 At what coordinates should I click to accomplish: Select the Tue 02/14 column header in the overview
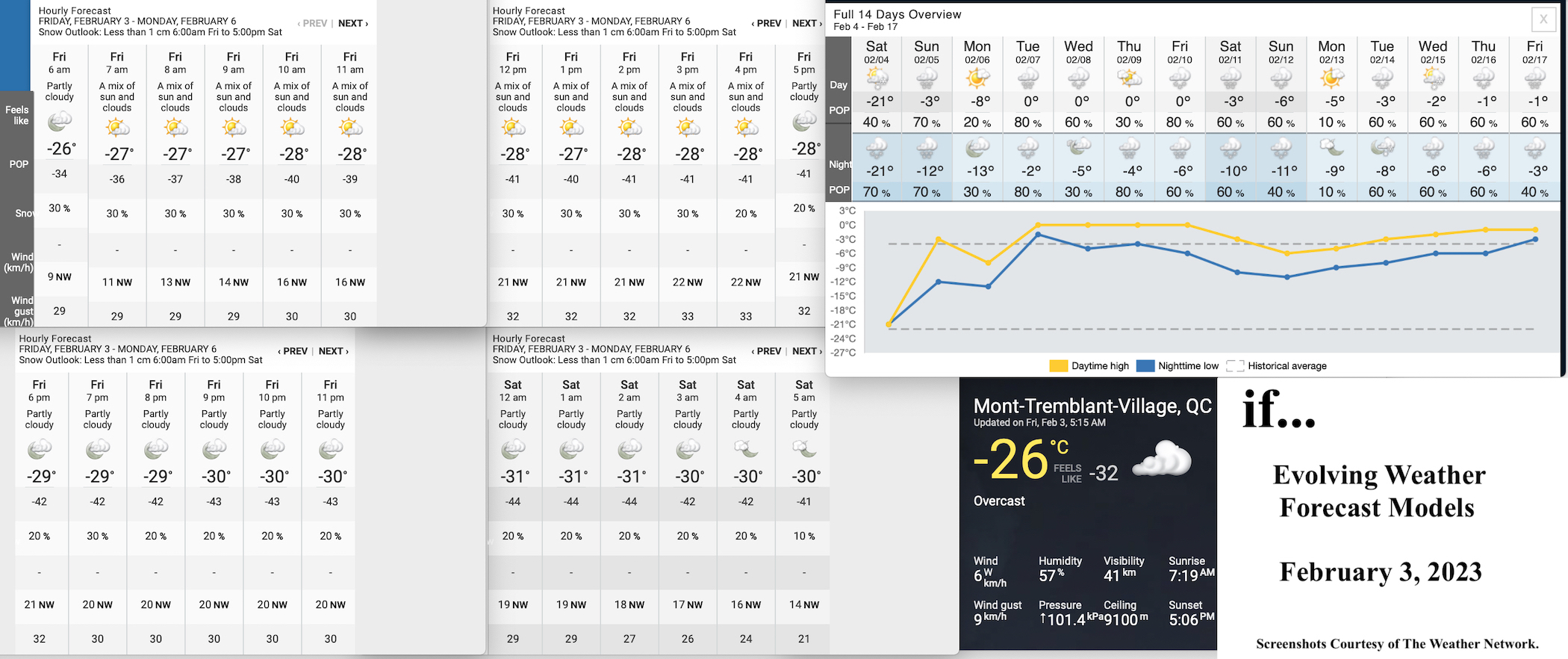[x=1382, y=52]
